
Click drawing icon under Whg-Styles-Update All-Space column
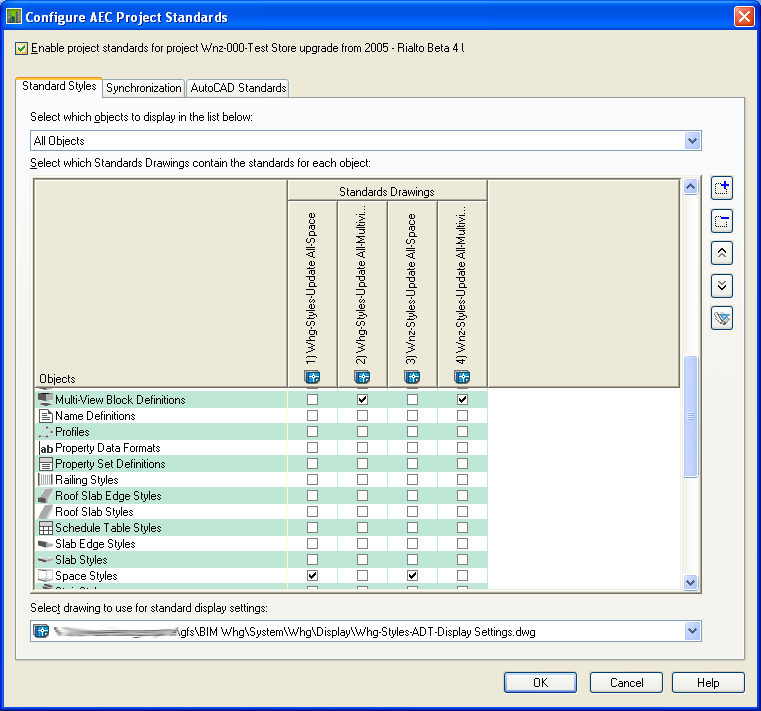click(x=312, y=377)
